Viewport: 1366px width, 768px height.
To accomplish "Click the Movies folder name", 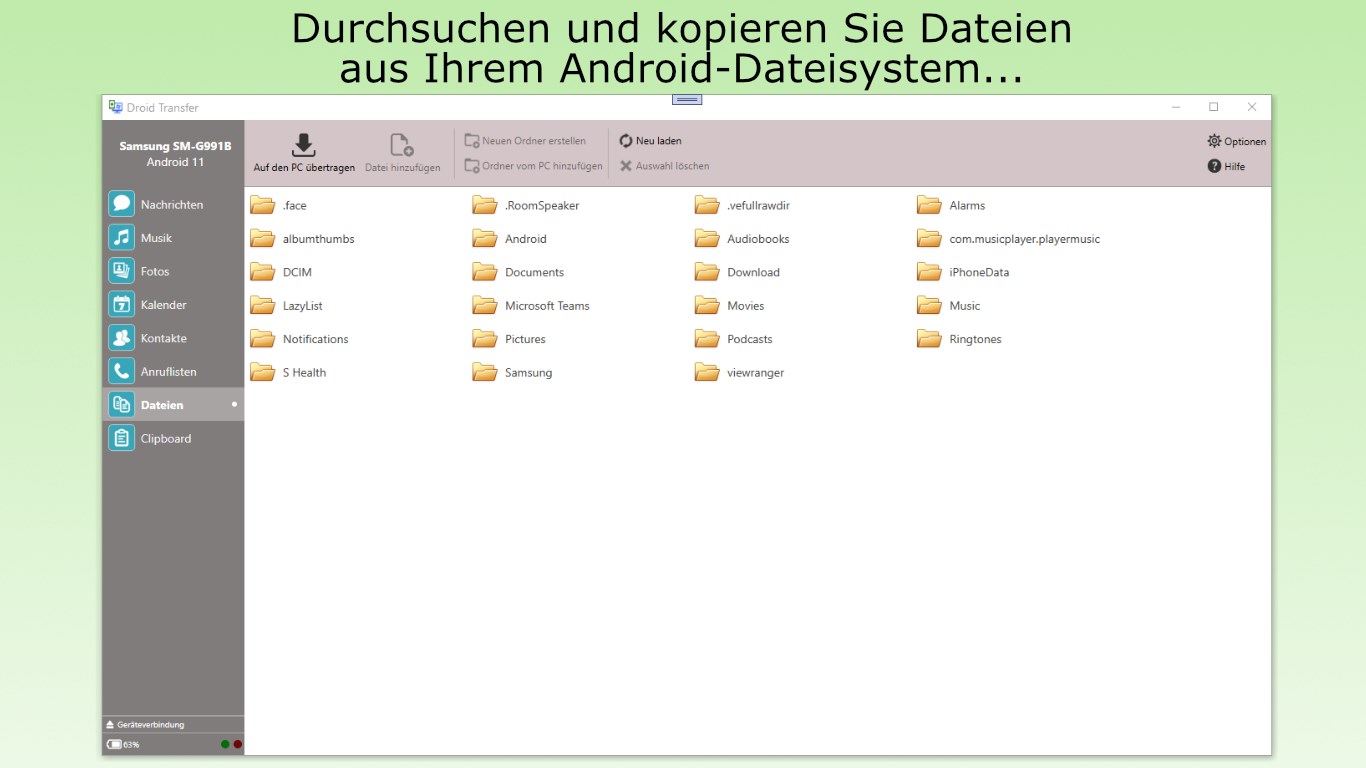I will (x=745, y=306).
